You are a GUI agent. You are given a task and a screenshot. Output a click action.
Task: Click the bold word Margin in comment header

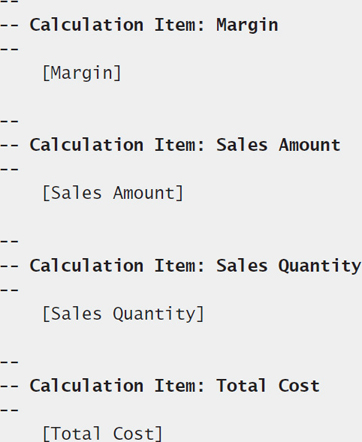(247, 25)
